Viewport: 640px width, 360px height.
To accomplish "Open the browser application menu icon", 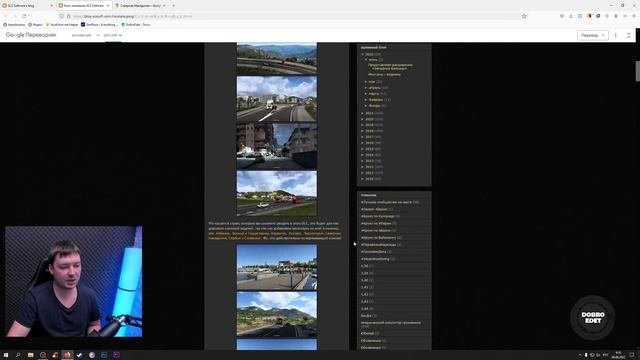I will [634, 16].
